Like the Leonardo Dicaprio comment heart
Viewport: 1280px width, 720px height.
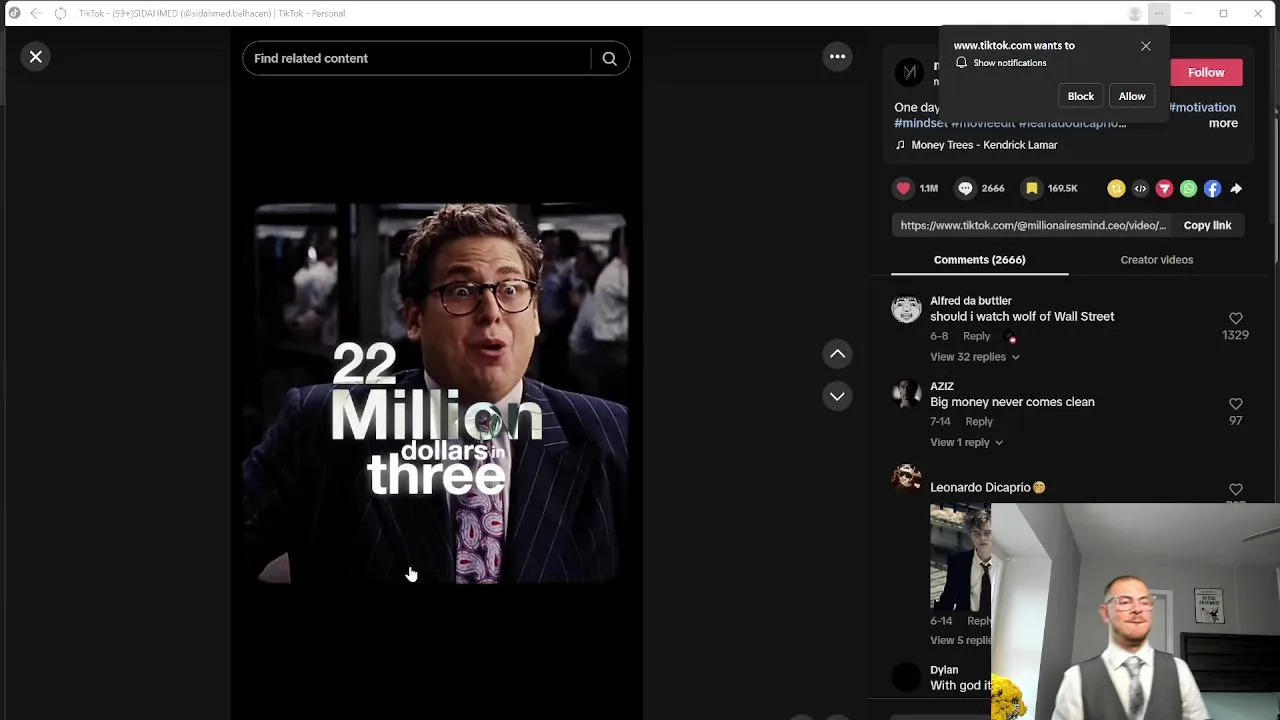[x=1236, y=490]
